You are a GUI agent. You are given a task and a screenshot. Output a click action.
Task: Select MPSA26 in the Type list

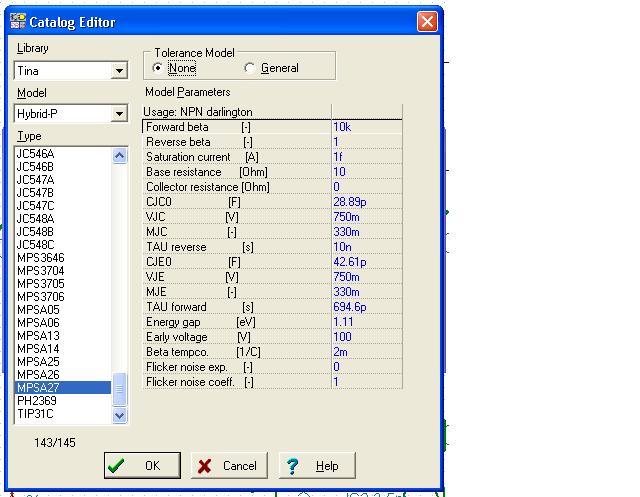(x=63, y=375)
